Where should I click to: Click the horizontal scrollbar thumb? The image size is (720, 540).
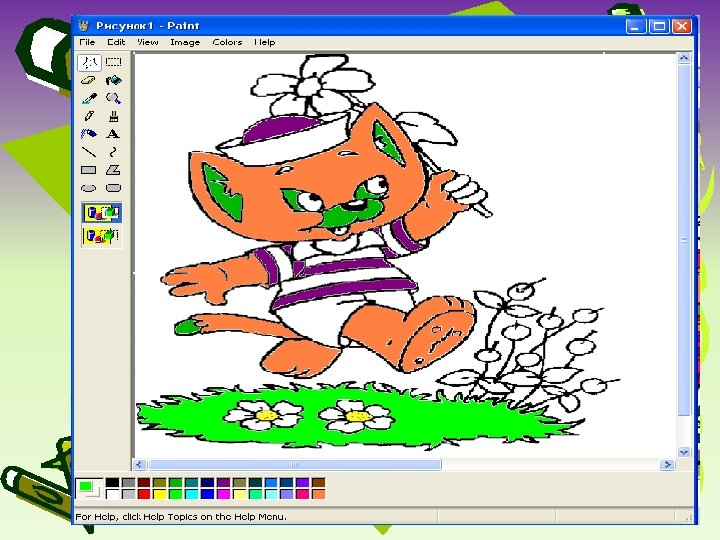click(x=295, y=465)
